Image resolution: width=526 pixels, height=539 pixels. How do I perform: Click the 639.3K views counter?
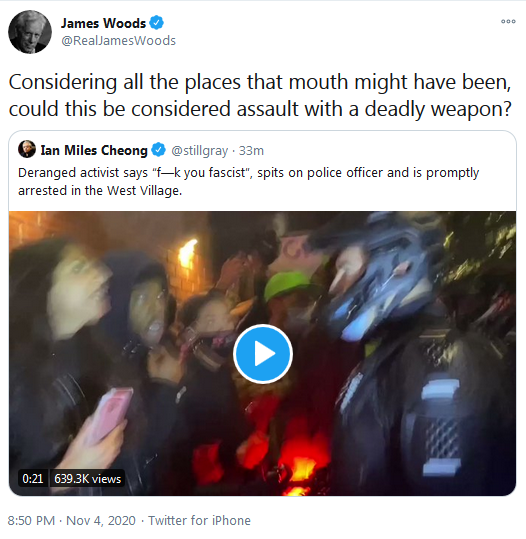88,478
